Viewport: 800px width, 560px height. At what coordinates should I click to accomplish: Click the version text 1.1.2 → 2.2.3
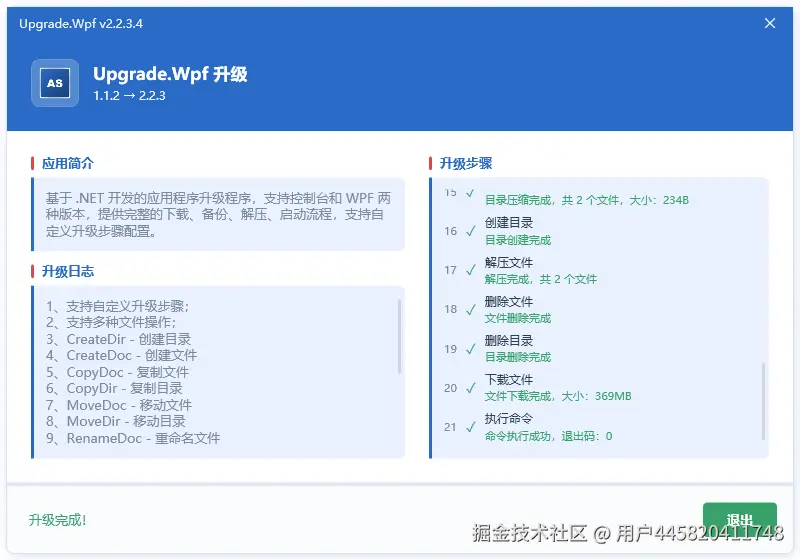coord(129,96)
